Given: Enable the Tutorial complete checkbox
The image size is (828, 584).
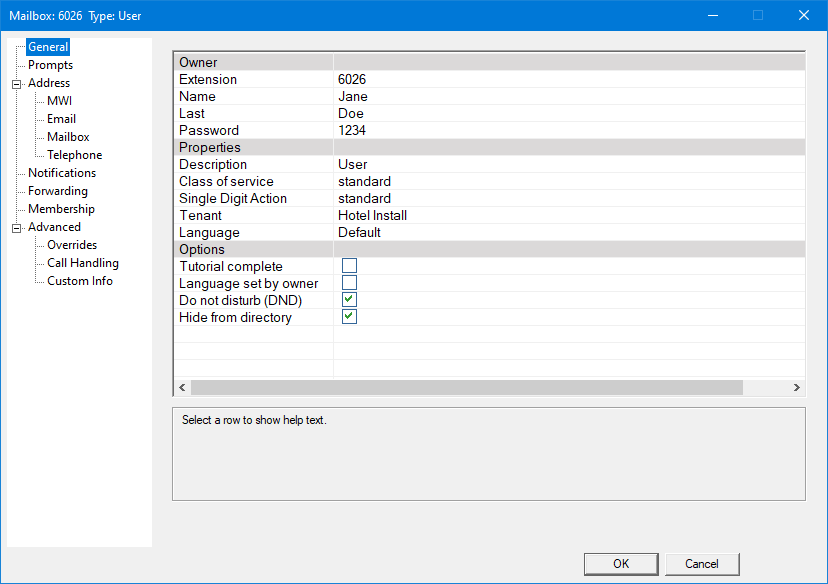Looking at the screenshot, I should (x=349, y=266).
